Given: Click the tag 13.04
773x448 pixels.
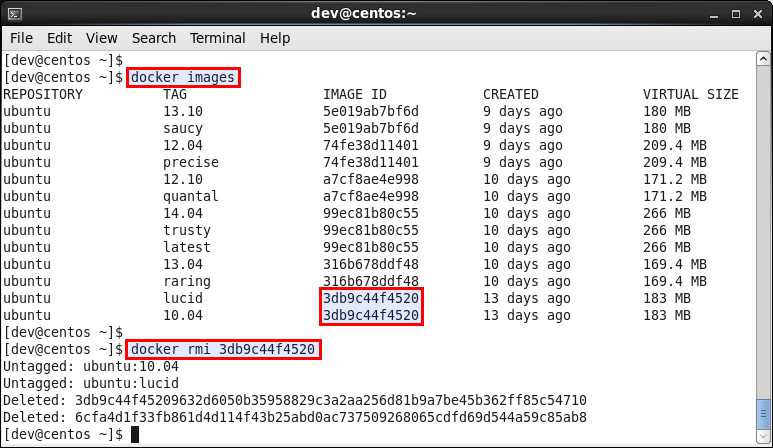Looking at the screenshot, I should coord(183,265).
